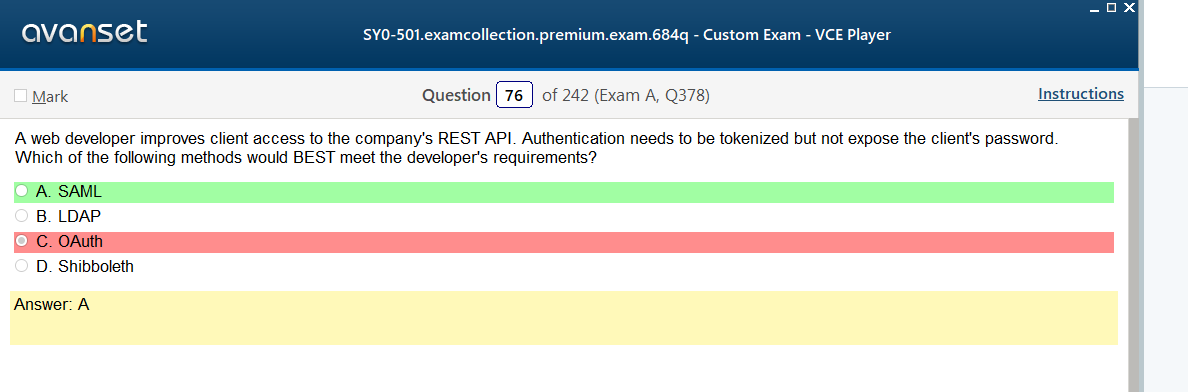Click the yellow Answer: A explanation box

coord(563,318)
